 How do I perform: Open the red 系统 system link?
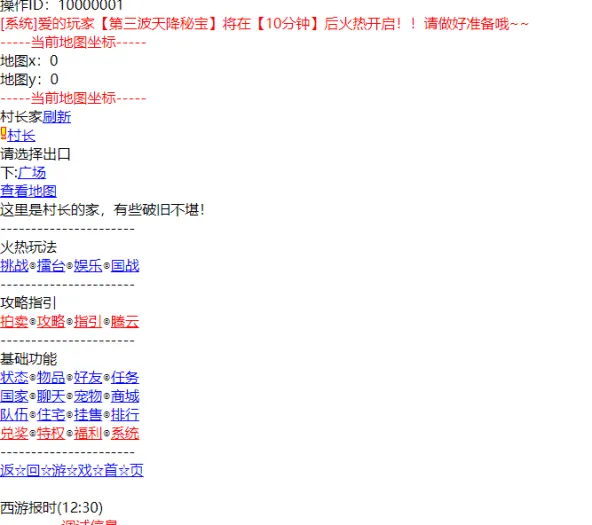pos(125,433)
